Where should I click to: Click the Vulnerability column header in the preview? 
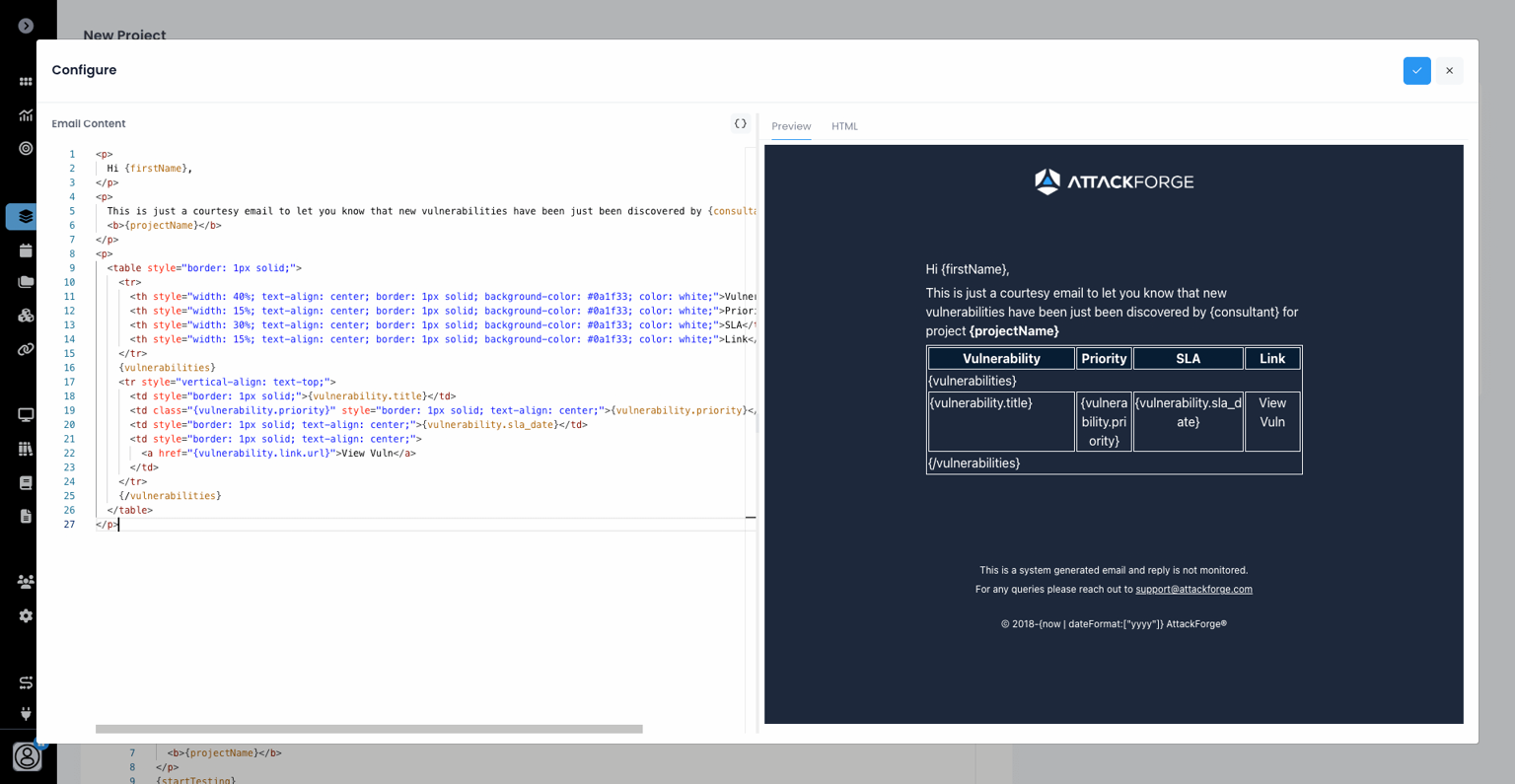(x=1001, y=359)
